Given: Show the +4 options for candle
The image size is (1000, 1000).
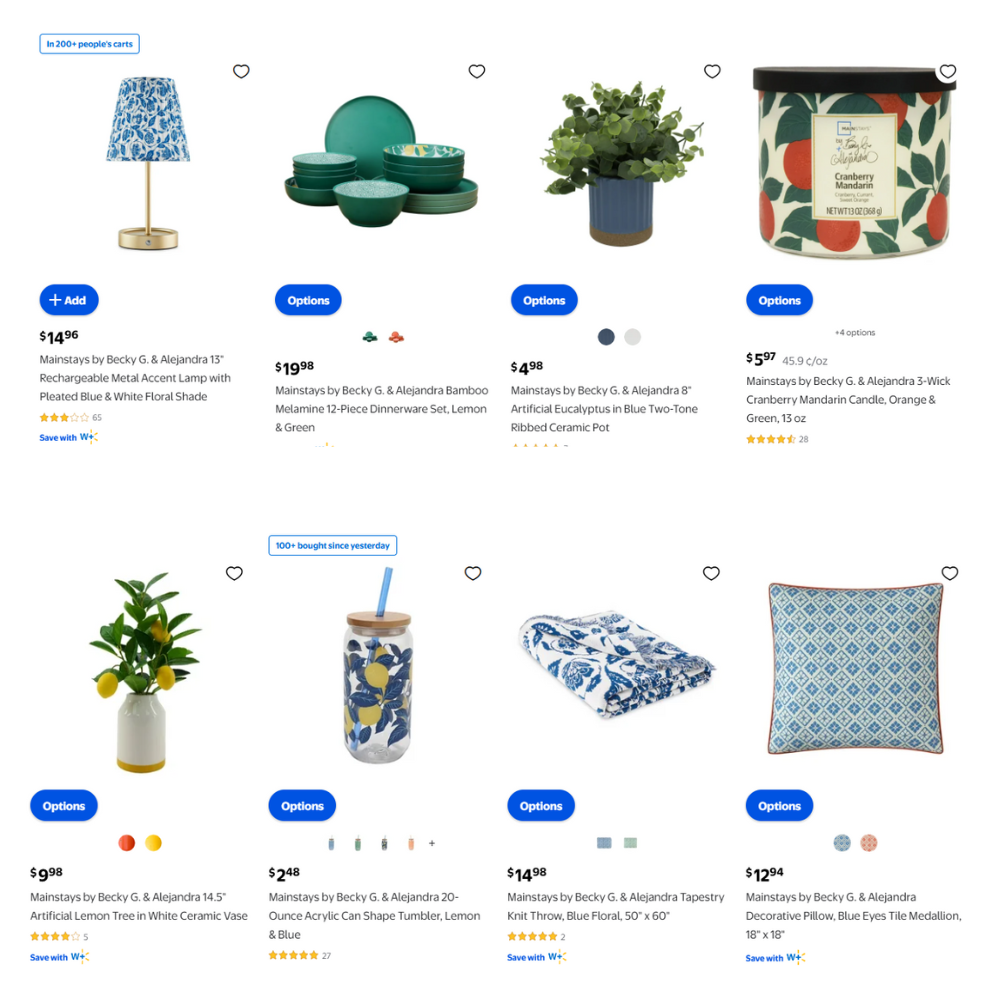Looking at the screenshot, I should click(855, 332).
